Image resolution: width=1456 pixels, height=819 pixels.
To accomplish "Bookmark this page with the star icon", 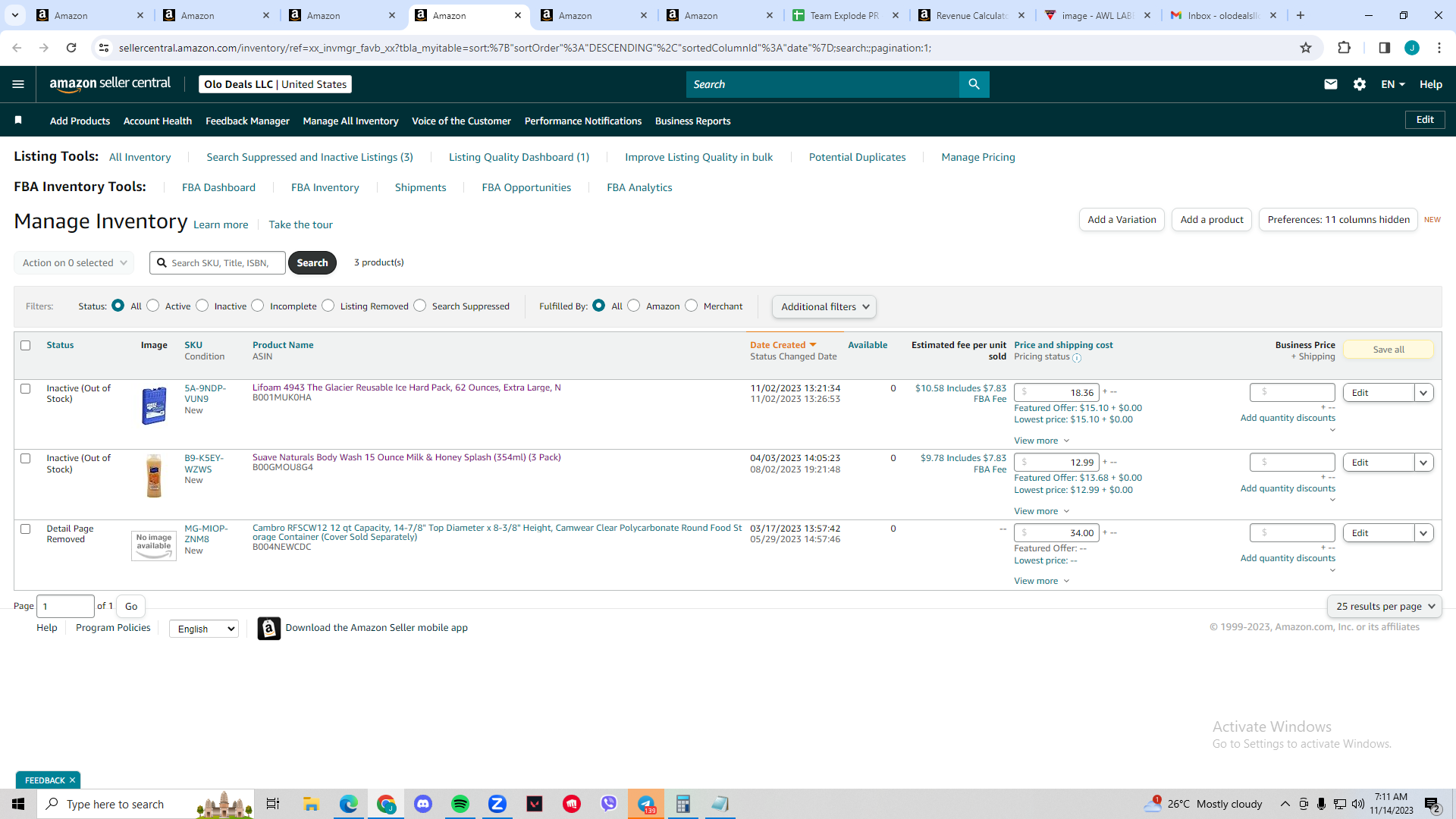I will click(1306, 48).
